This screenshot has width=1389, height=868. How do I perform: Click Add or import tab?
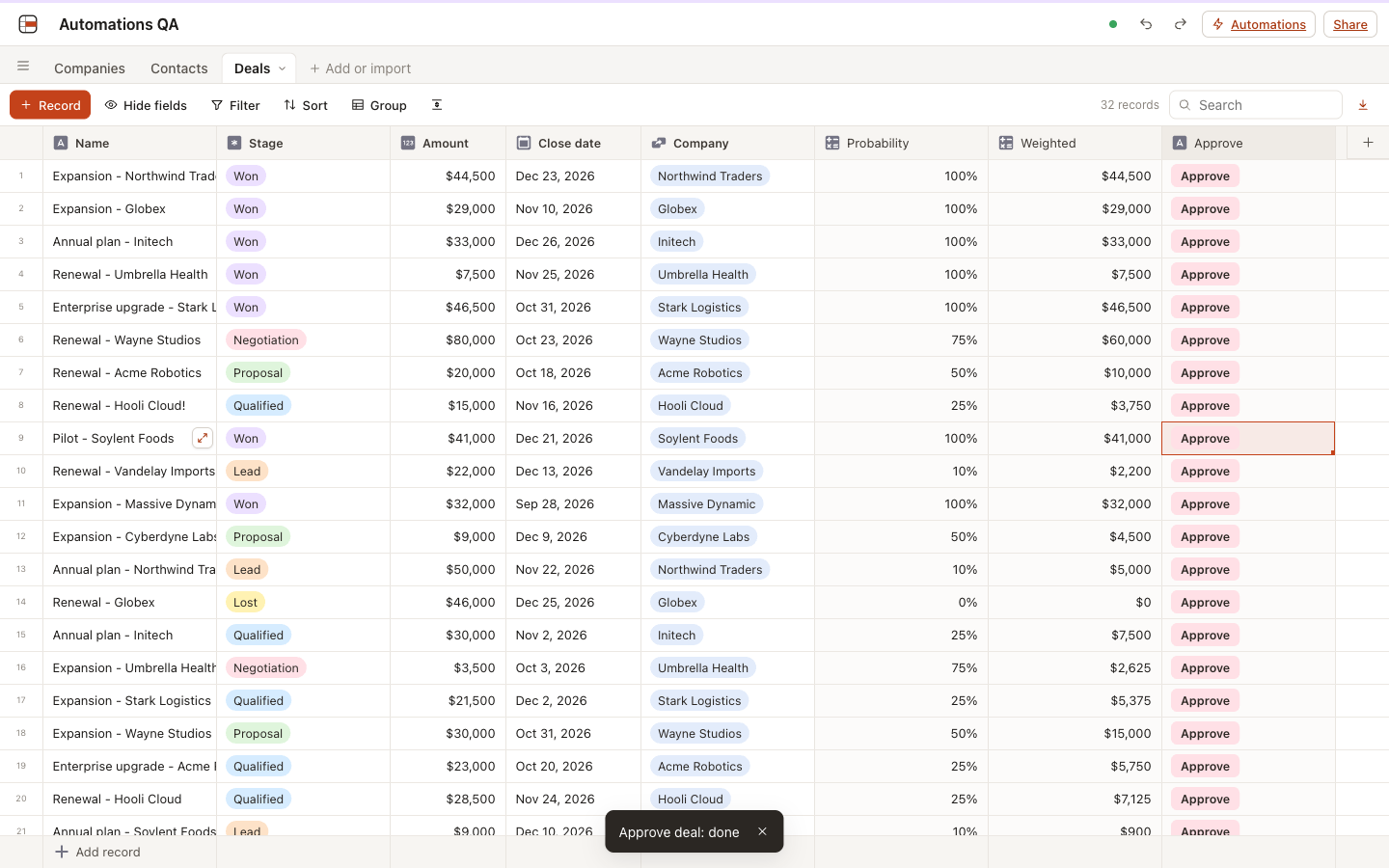(x=360, y=68)
